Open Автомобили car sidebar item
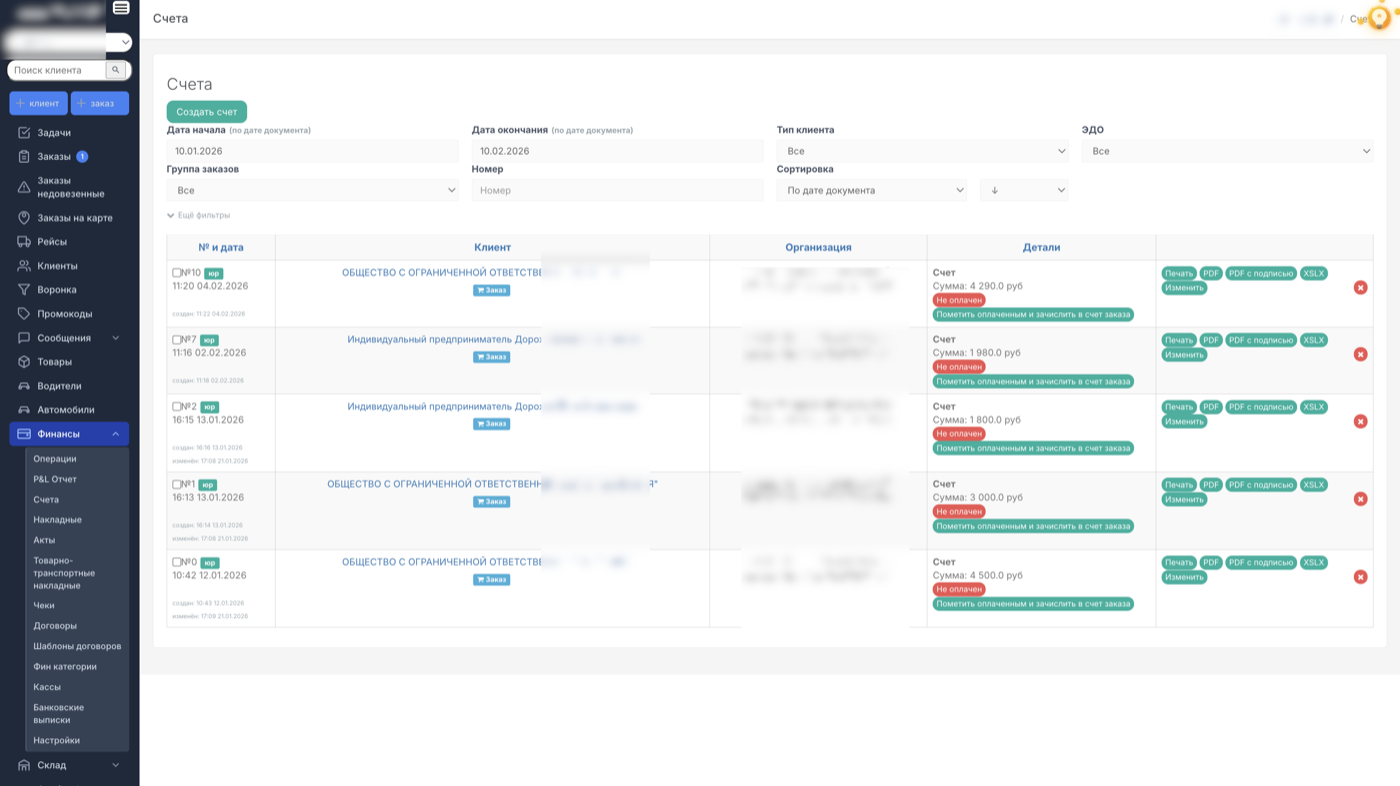 [x=66, y=410]
